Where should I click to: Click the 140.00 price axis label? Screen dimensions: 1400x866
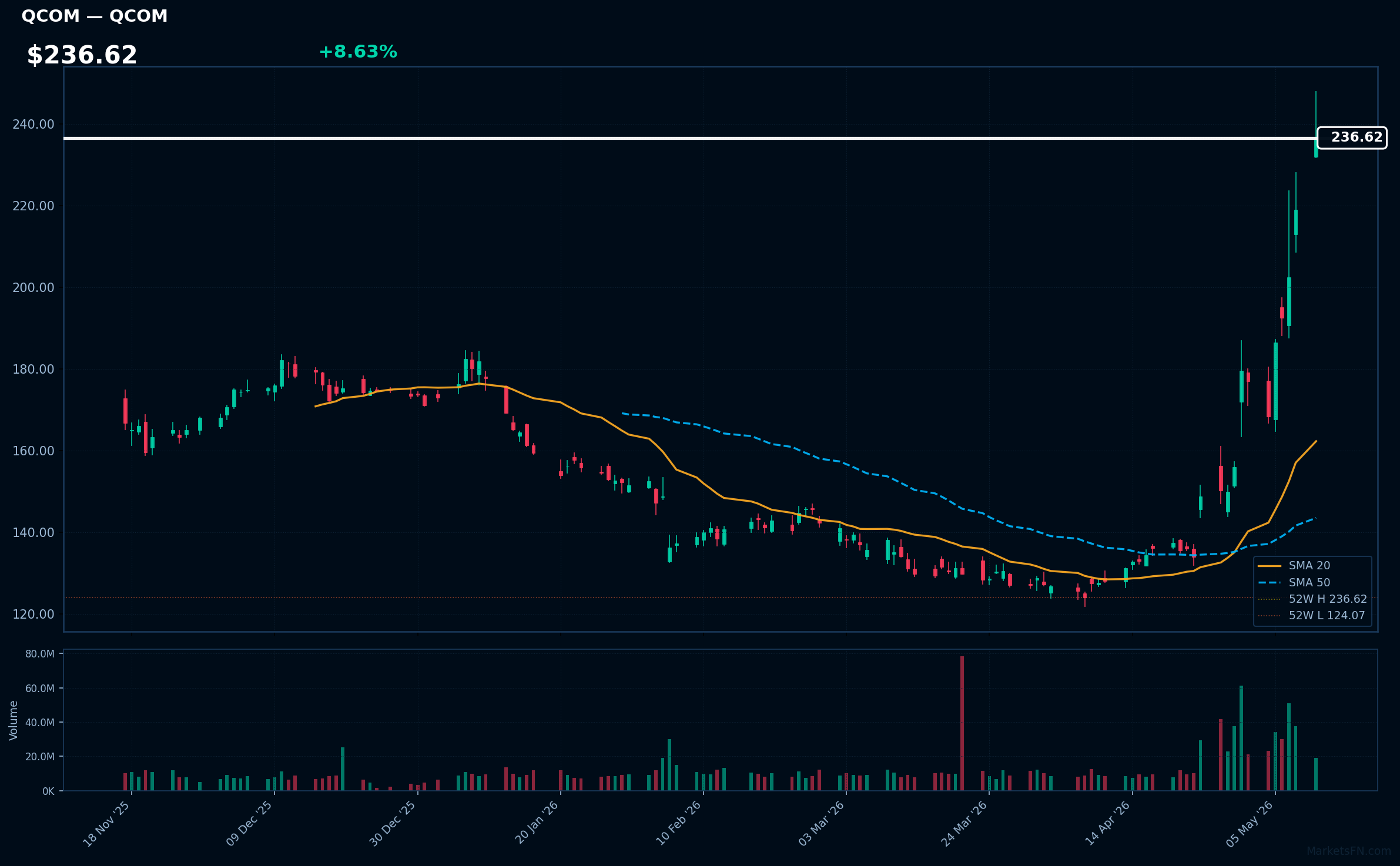point(34,532)
